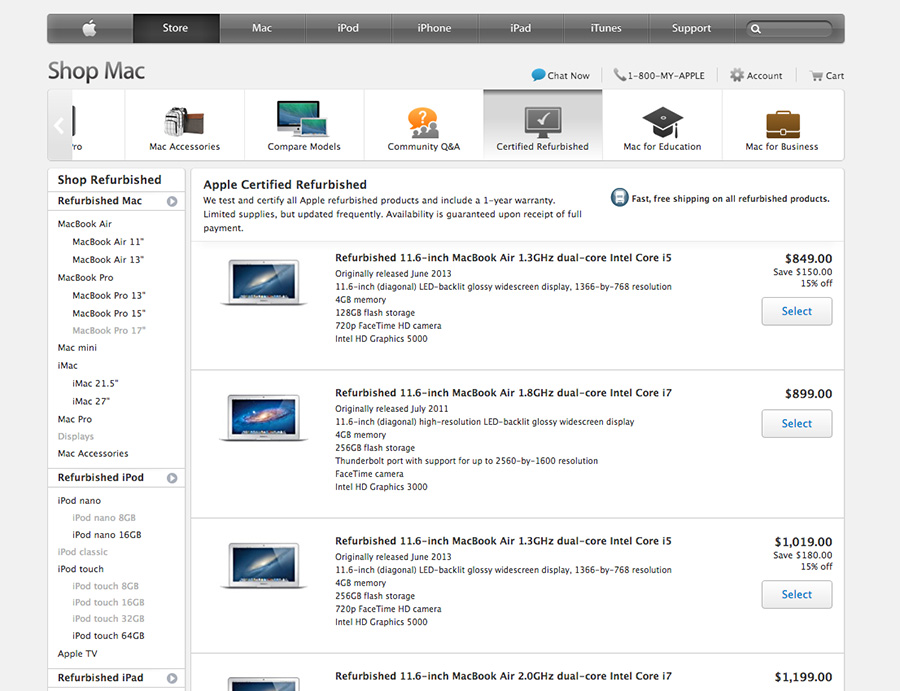The height and width of the screenshot is (691, 900).
Task: Select MacBook Pro 15" in sidebar
Action: click(109, 313)
